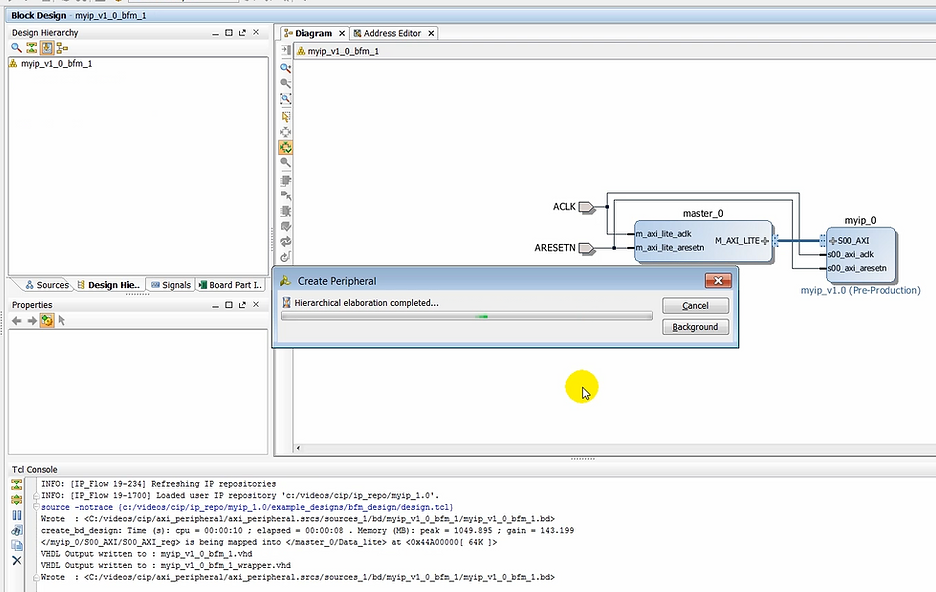The height and width of the screenshot is (592, 936).
Task: Click Regenerate Layout icon in diagram toolbar
Action: point(285,242)
